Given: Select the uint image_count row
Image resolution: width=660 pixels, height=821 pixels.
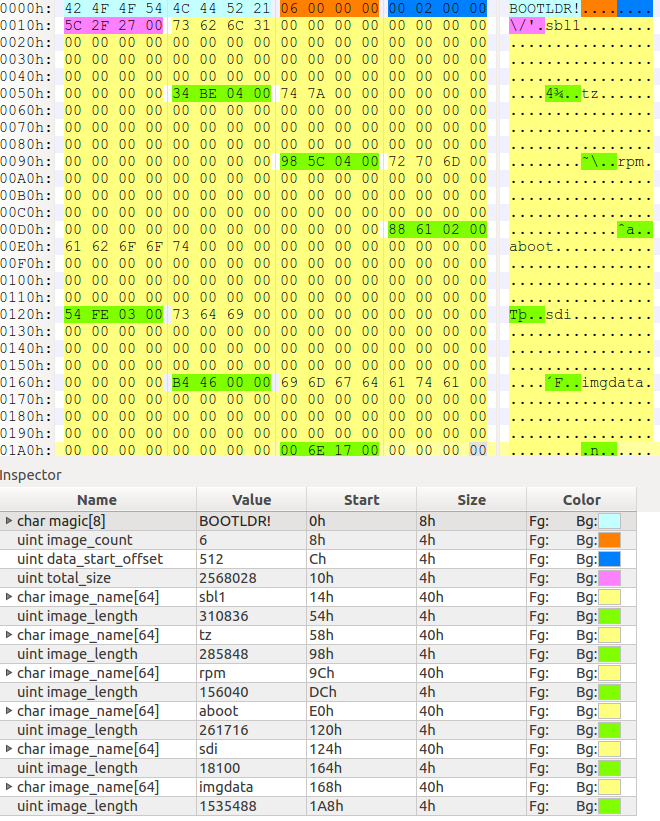Looking at the screenshot, I should (318, 540).
